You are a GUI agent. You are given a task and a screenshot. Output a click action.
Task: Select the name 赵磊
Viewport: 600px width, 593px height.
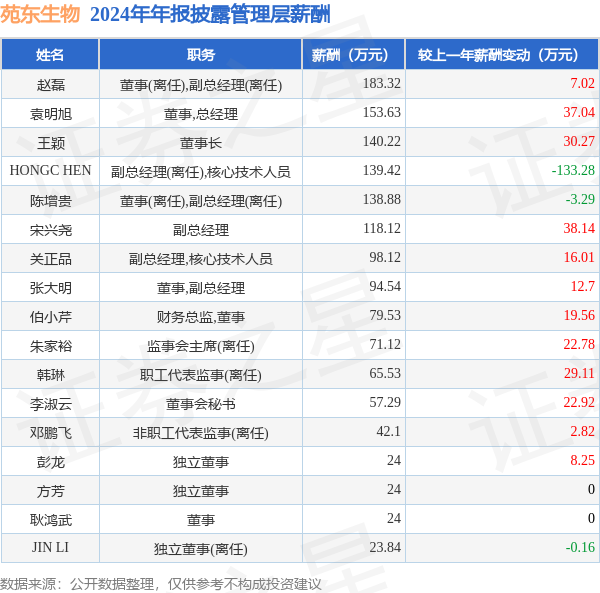coord(51,85)
